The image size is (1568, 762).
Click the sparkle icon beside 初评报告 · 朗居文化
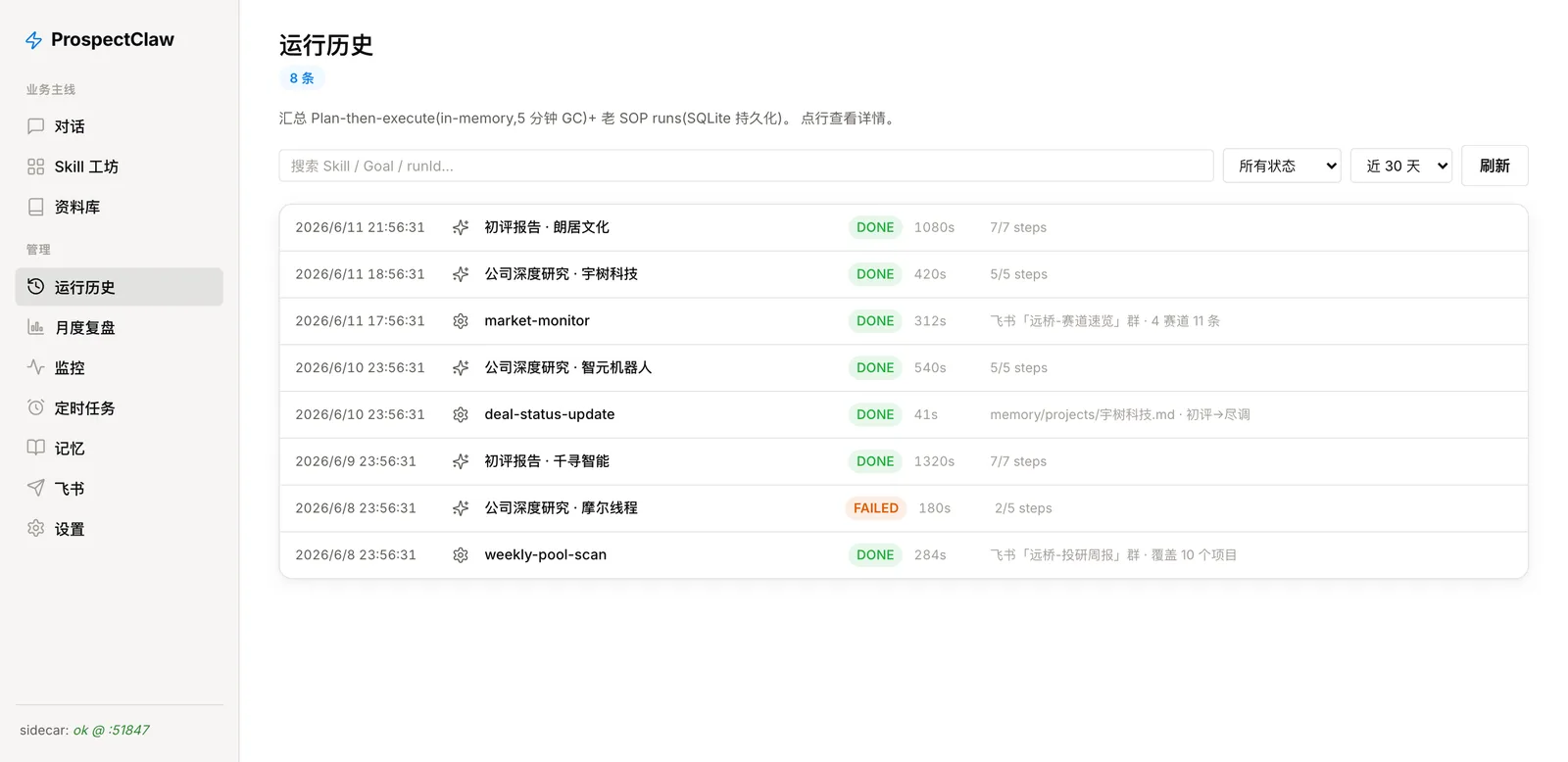[461, 227]
